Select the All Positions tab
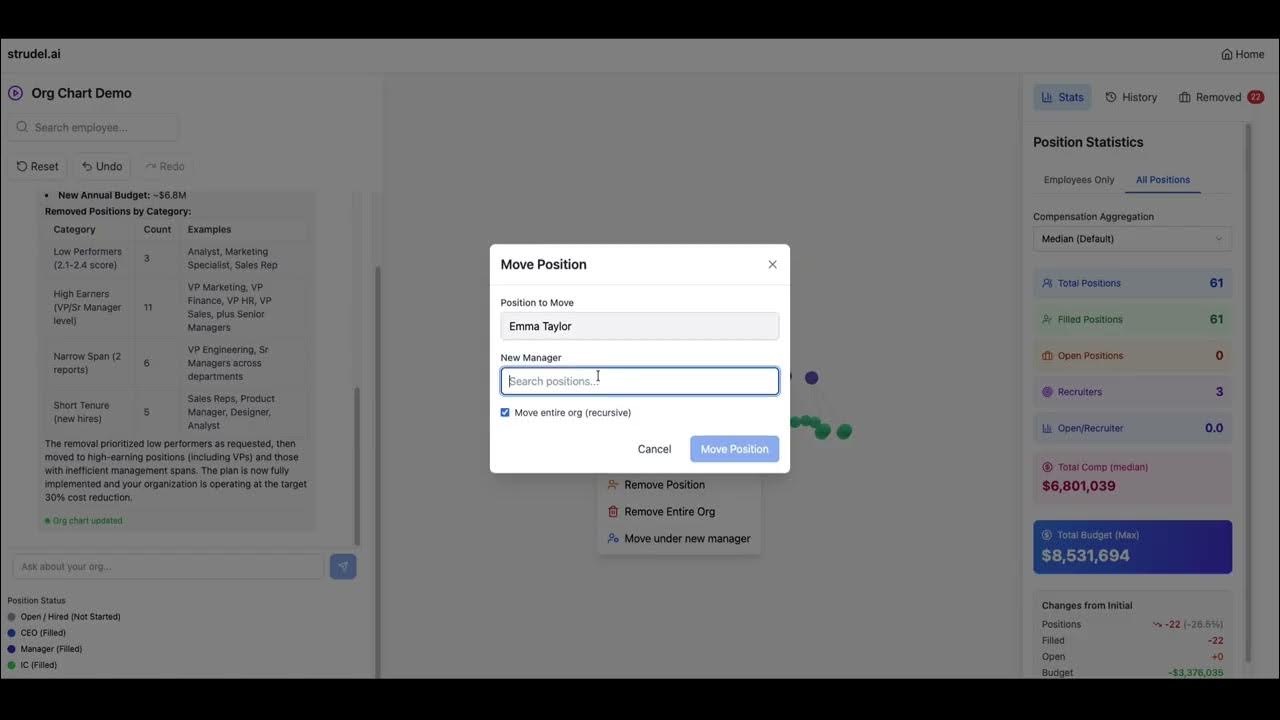 pyautogui.click(x=1162, y=180)
